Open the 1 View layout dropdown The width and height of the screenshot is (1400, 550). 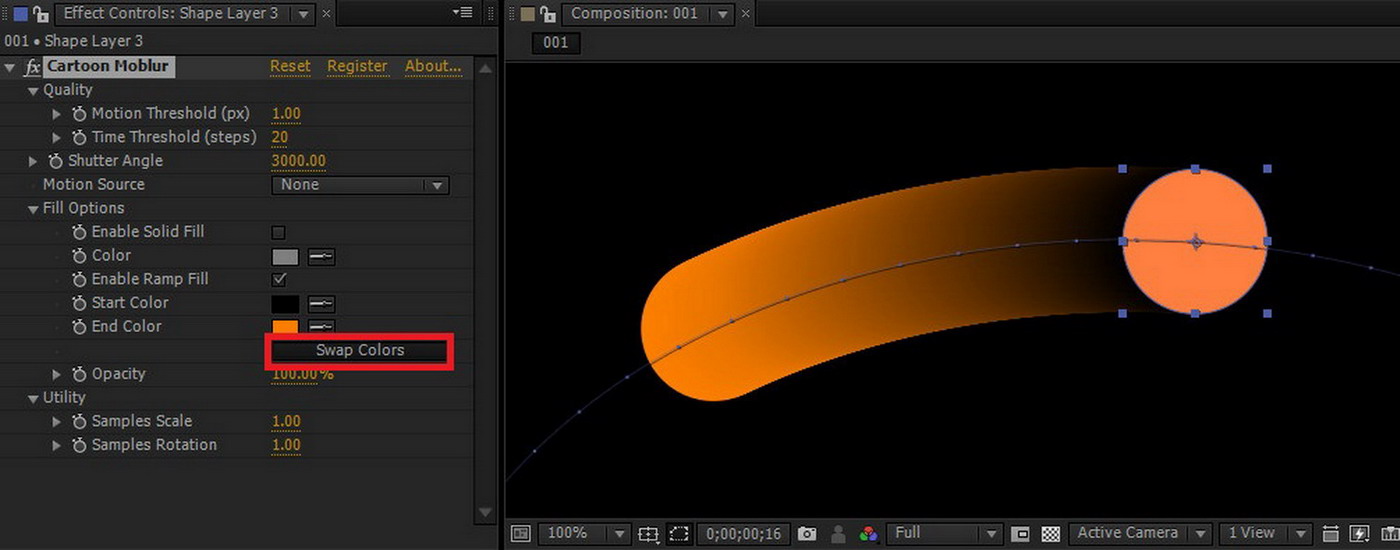pos(1266,534)
